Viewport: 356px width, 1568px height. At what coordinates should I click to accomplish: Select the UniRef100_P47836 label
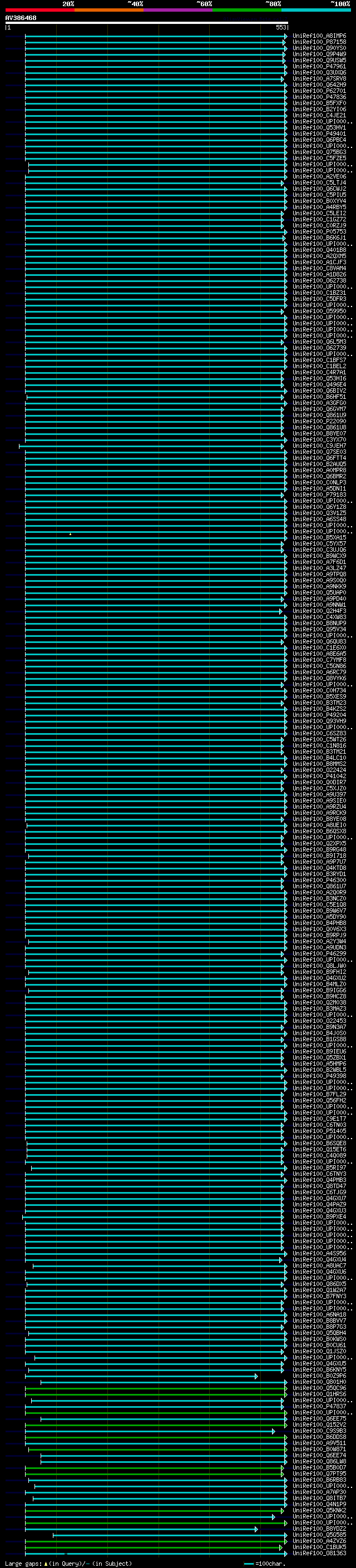319,97
